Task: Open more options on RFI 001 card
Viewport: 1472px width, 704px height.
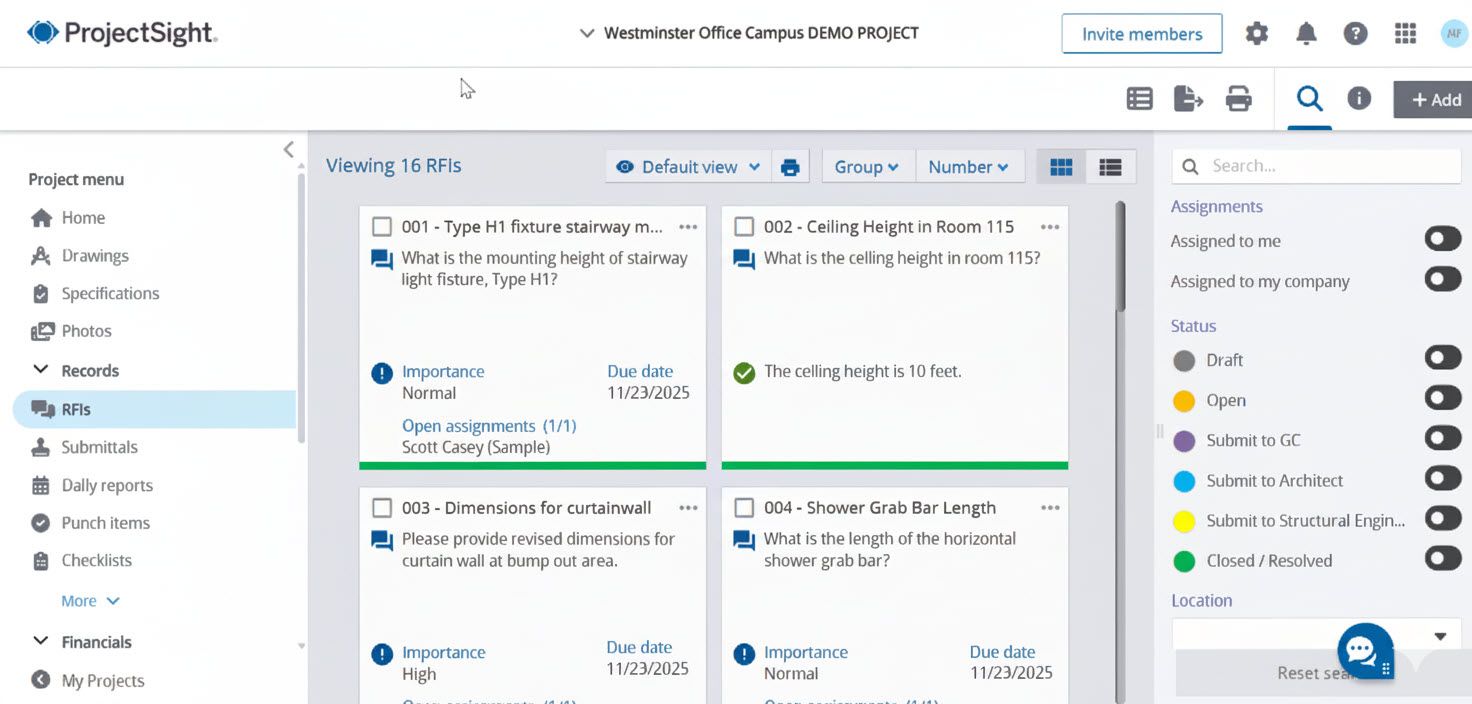Action: click(688, 227)
